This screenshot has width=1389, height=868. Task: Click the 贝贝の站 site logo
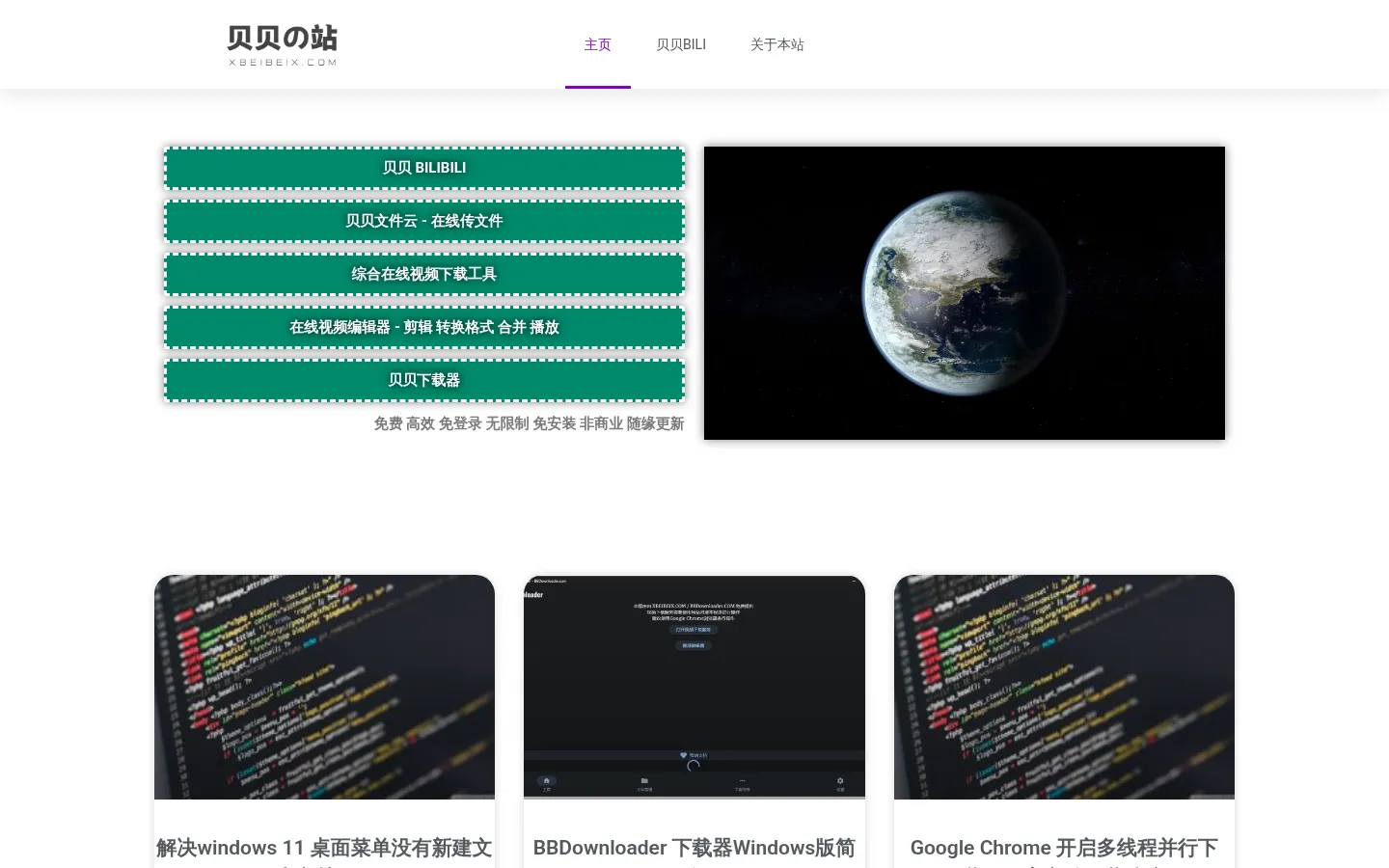point(283,45)
